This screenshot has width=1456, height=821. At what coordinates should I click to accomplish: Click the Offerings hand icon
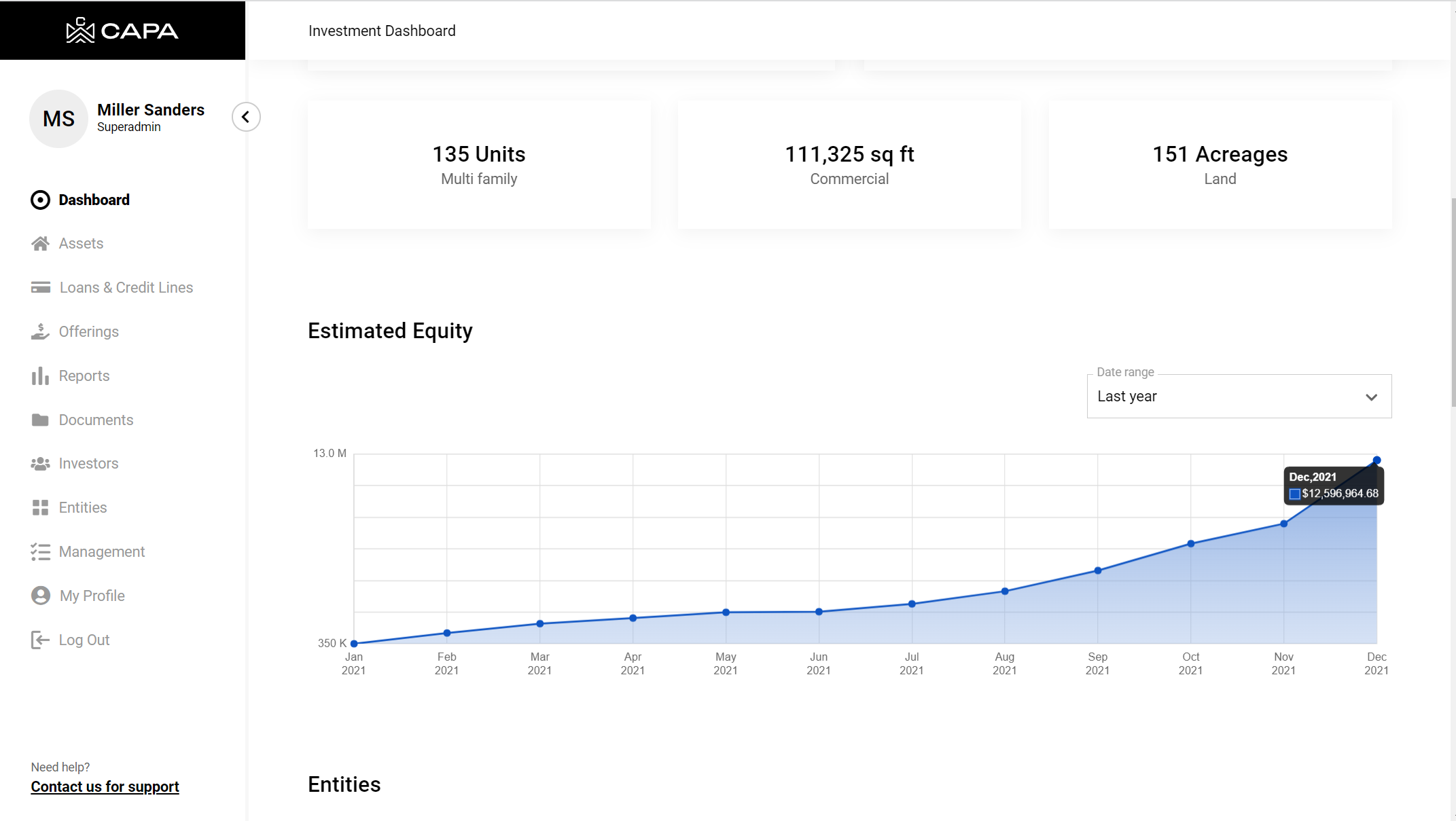(x=40, y=332)
